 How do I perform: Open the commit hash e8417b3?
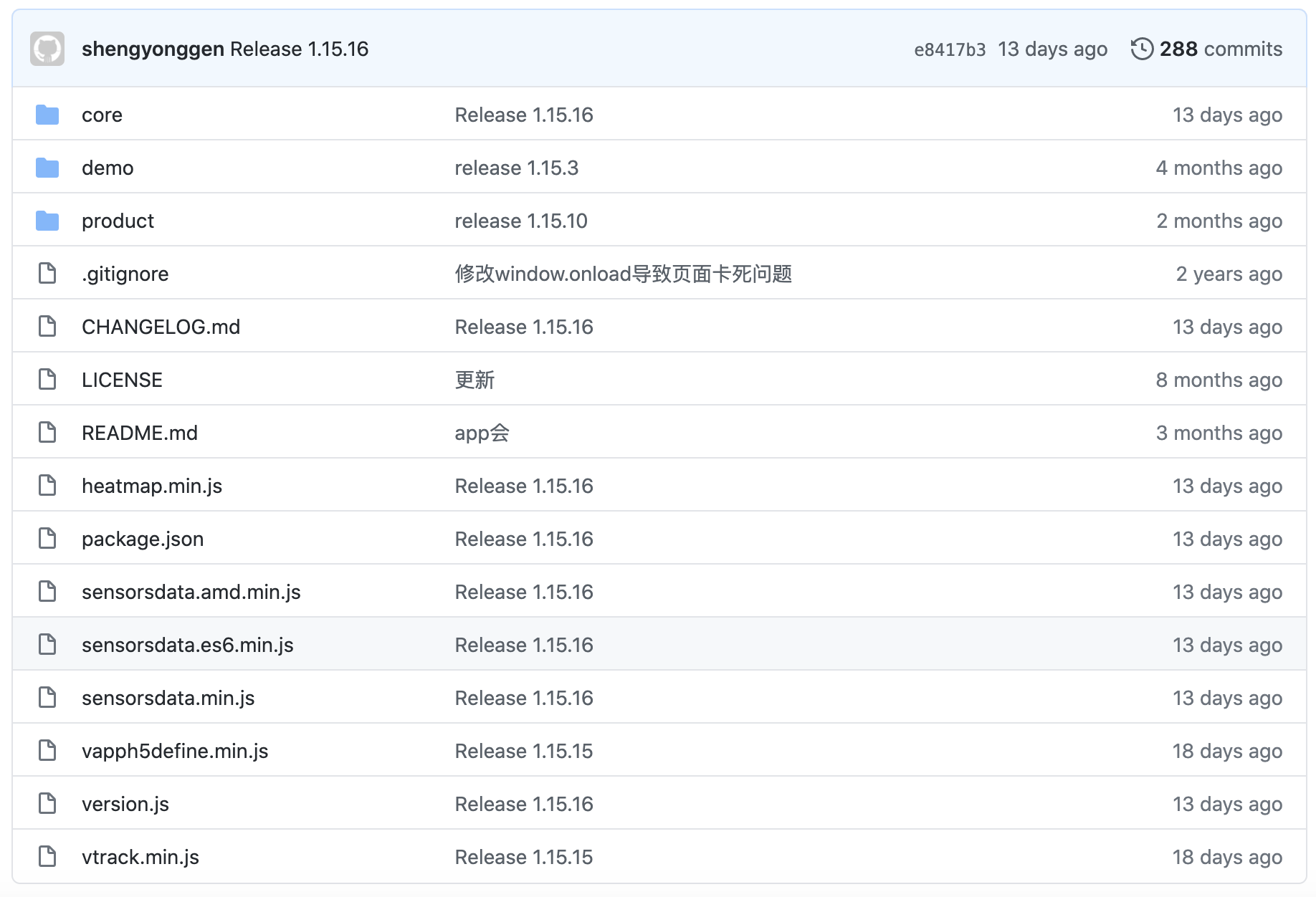pyautogui.click(x=950, y=49)
